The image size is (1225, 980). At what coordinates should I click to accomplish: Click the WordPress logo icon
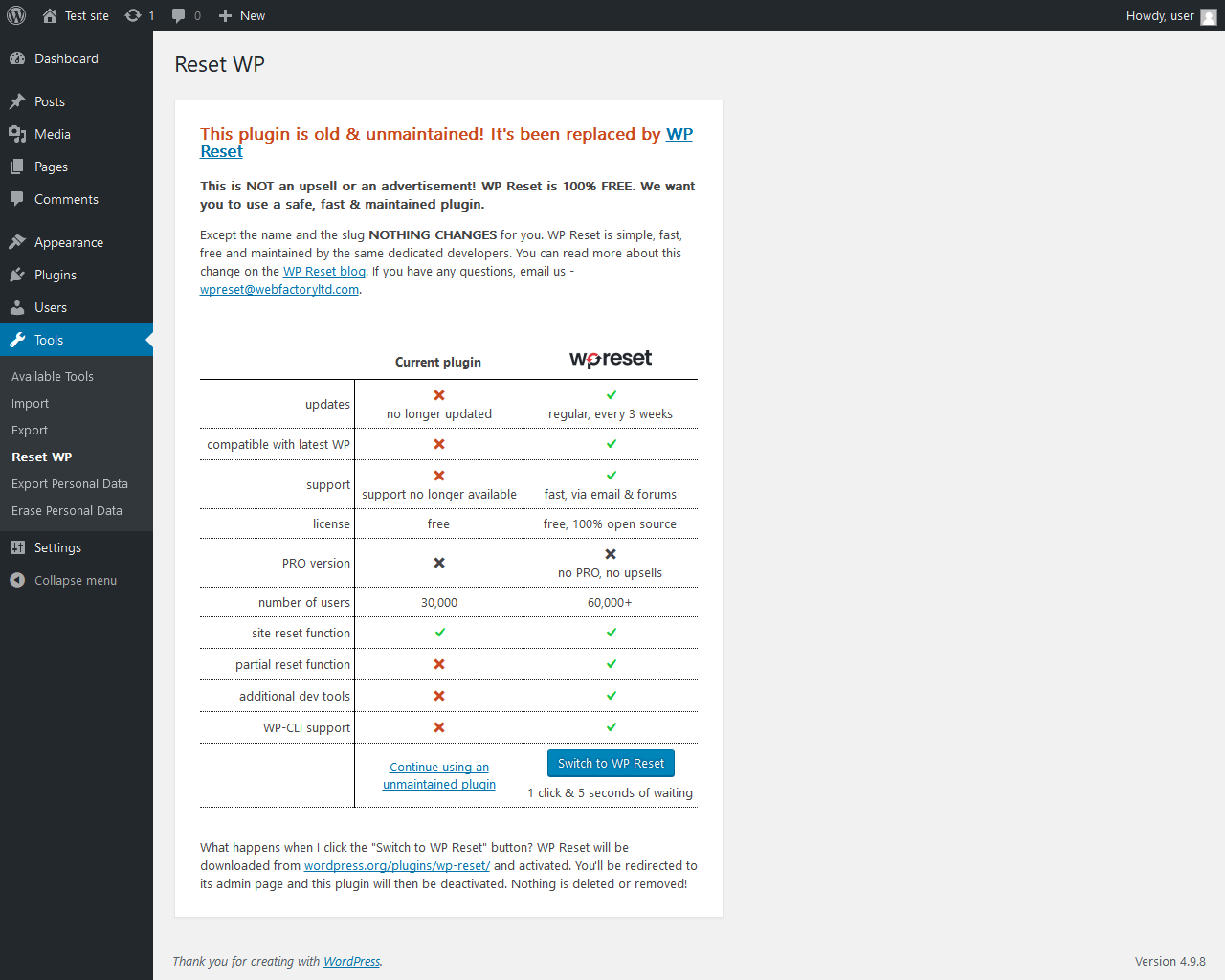(x=16, y=15)
